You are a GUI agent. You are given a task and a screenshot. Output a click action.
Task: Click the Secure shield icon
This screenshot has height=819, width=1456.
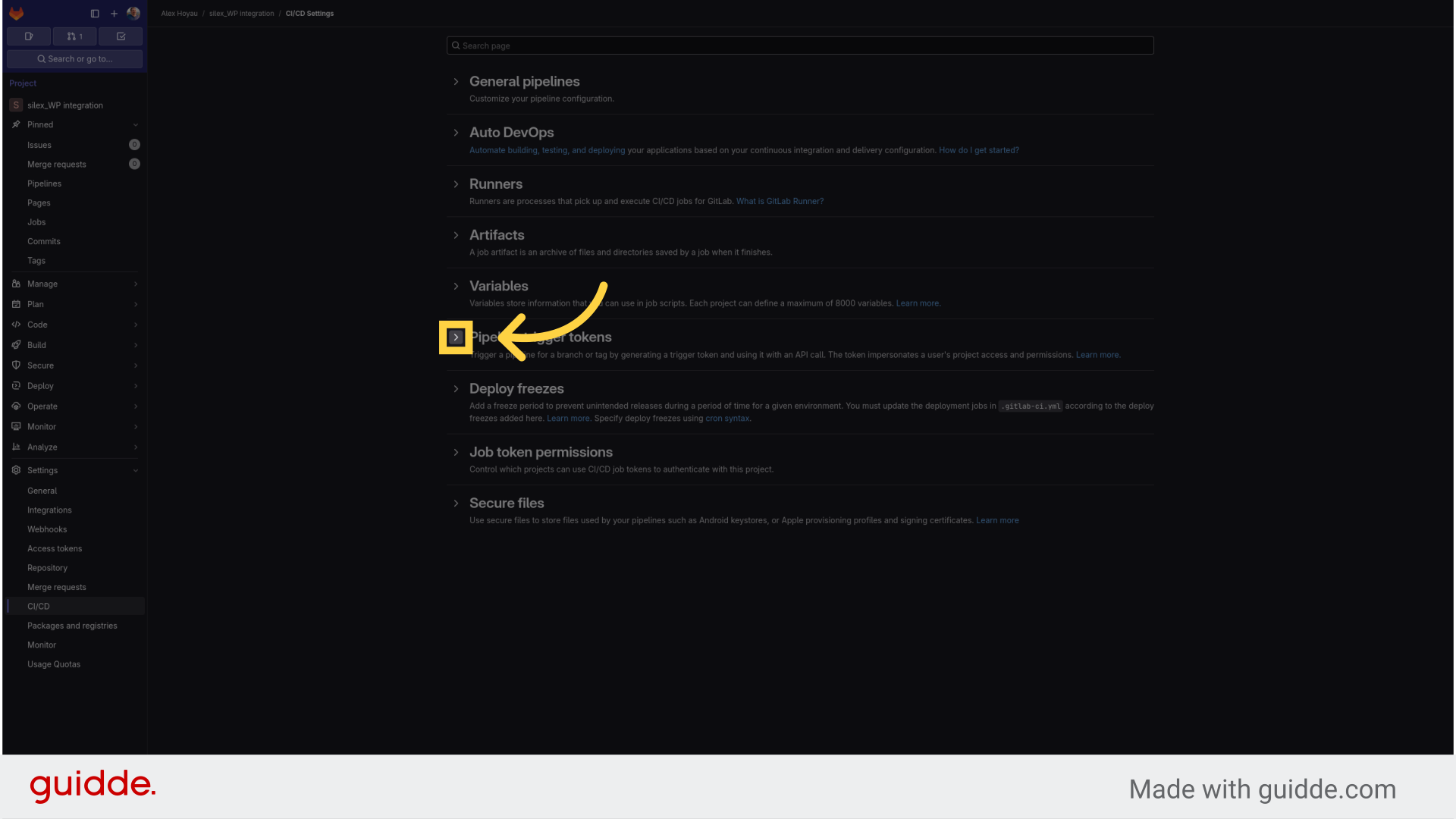[x=16, y=366]
